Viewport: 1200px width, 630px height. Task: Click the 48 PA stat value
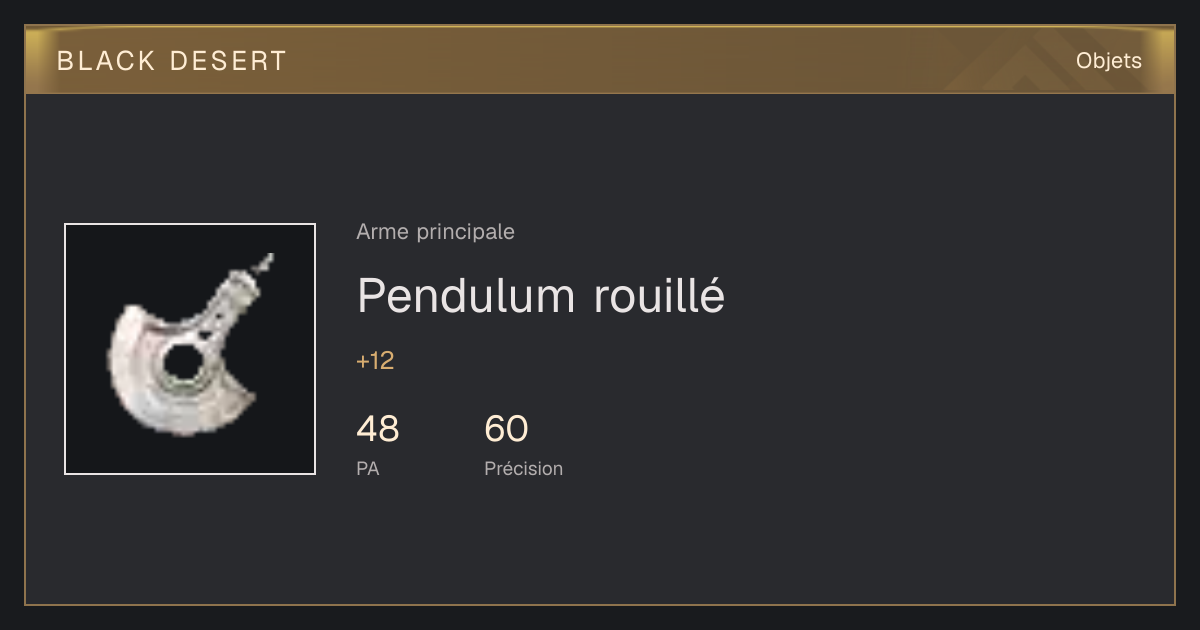coord(377,429)
